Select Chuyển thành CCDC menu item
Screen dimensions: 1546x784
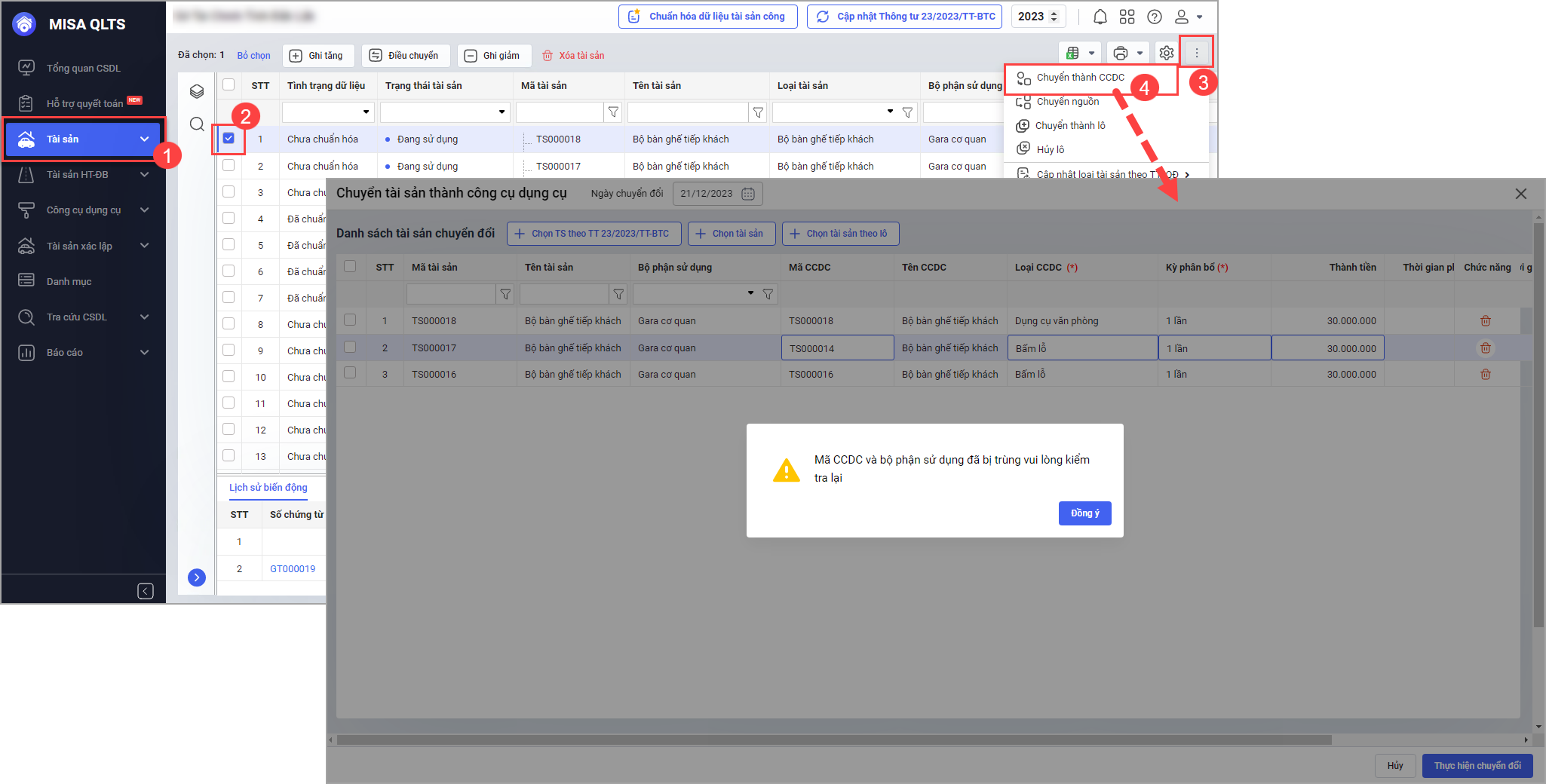1080,78
